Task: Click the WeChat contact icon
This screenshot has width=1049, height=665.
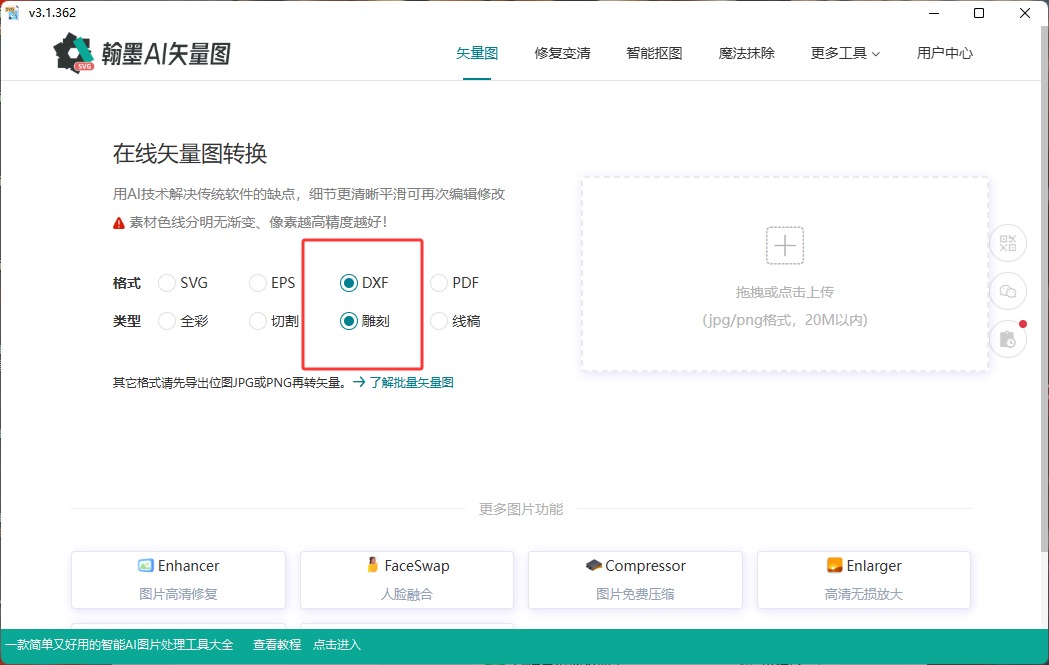Action: [x=1008, y=291]
